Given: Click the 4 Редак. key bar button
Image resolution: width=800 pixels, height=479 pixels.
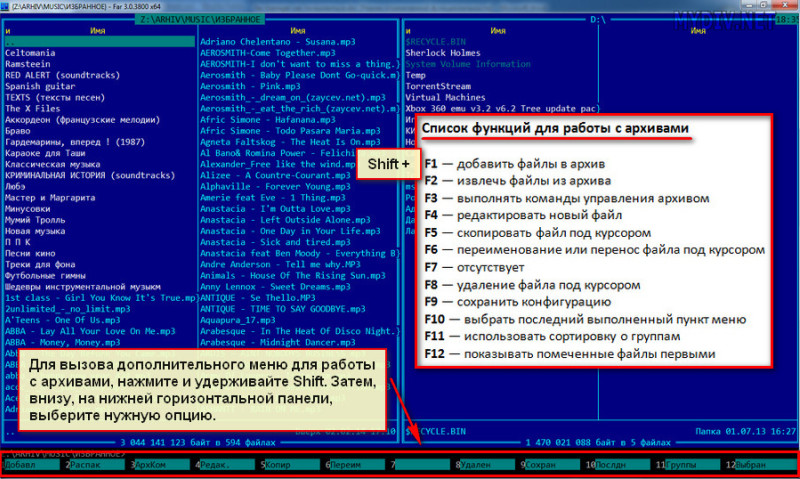Looking at the screenshot, I should [224, 465].
